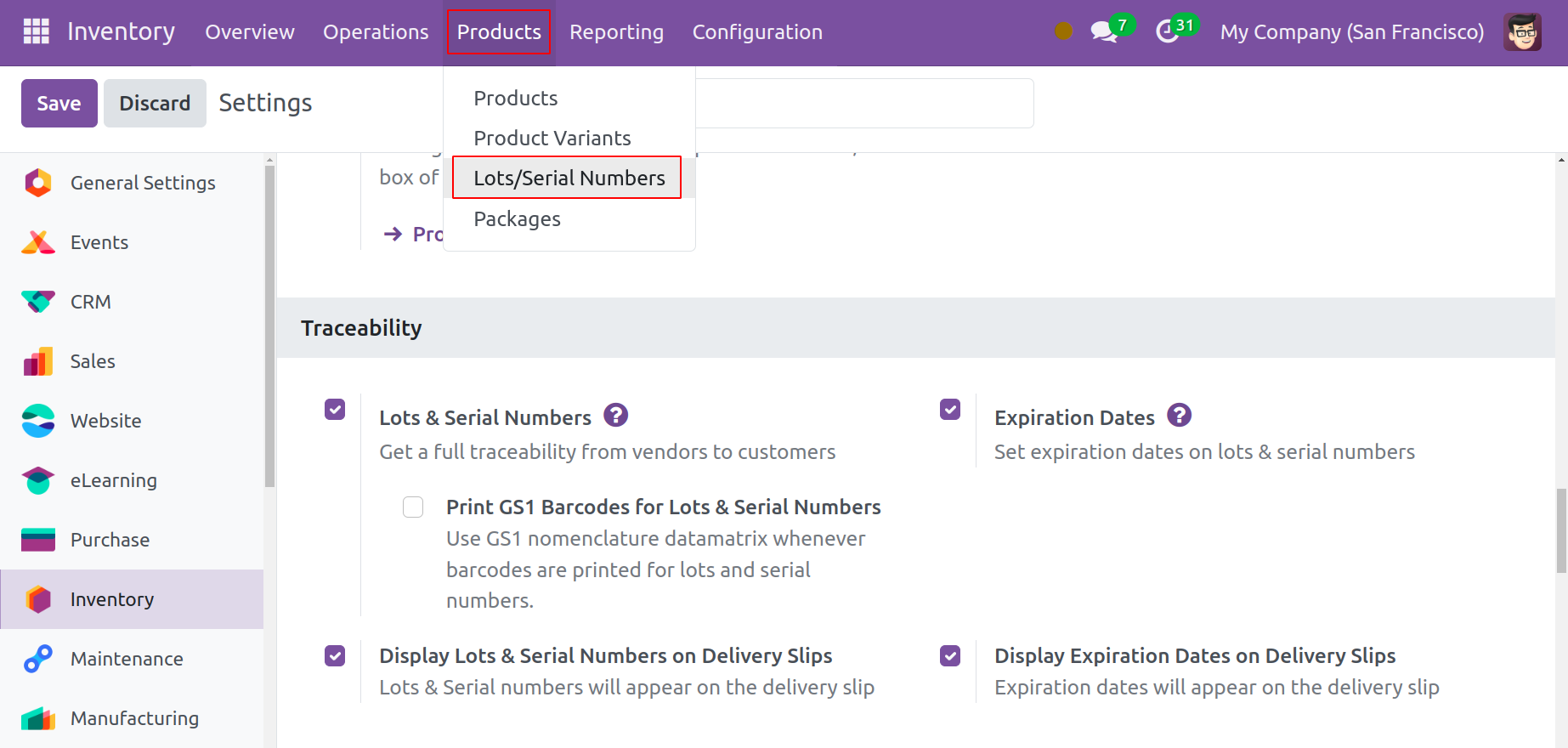Click in the settings search field
This screenshot has width=1568, height=748.
point(863,104)
